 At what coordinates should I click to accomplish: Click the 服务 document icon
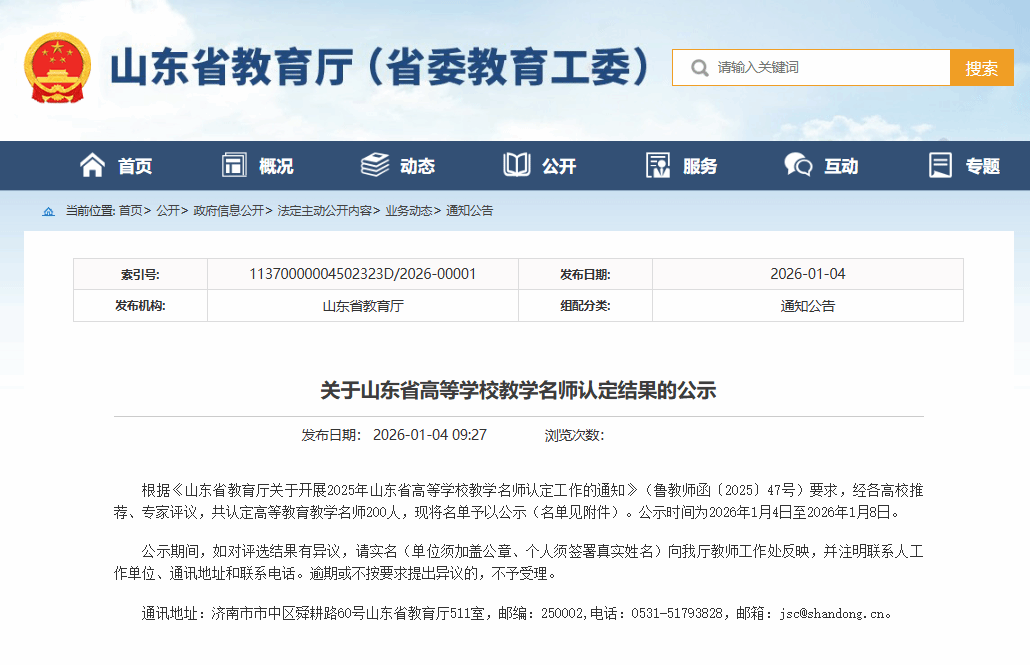(x=658, y=166)
